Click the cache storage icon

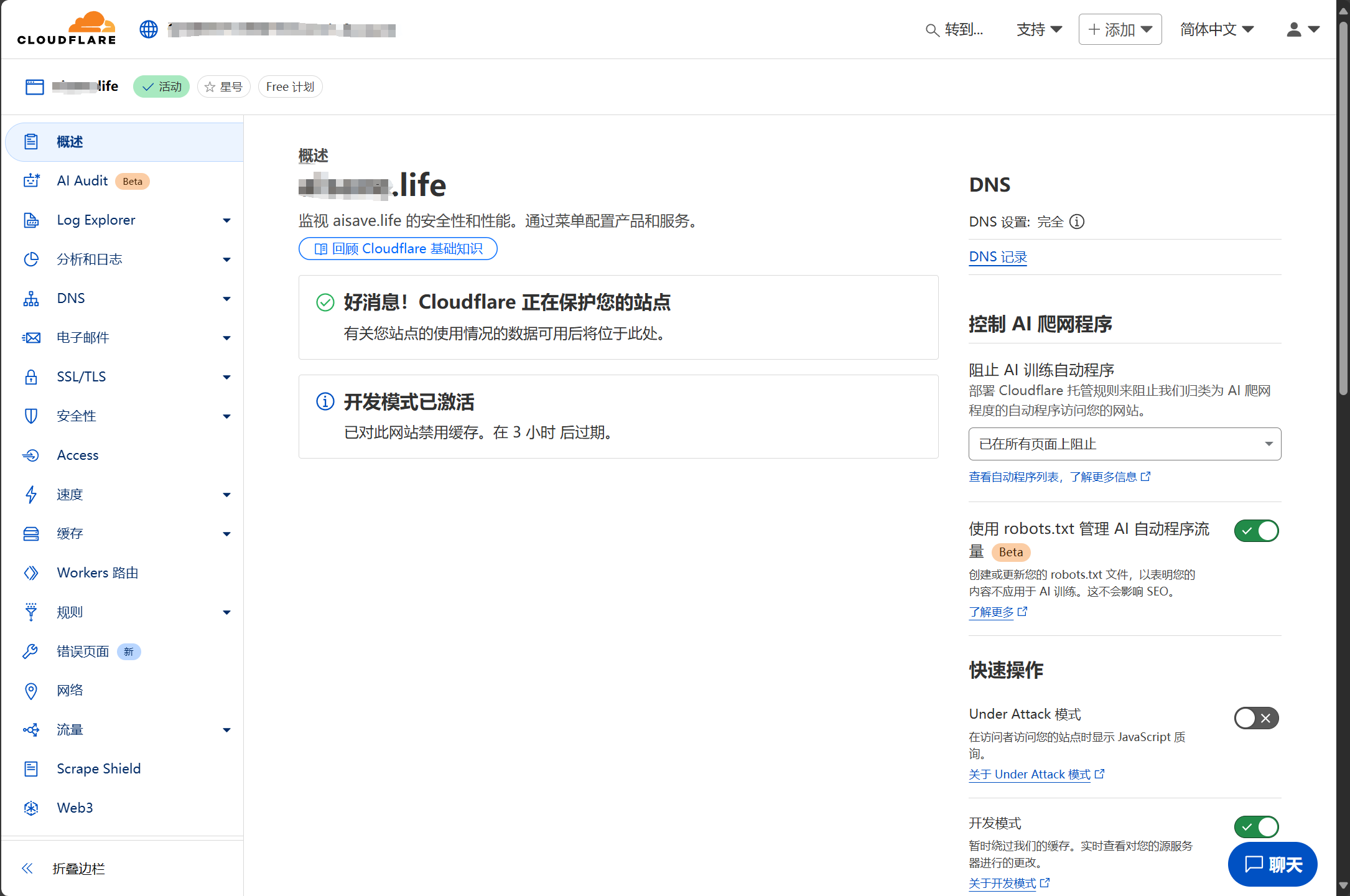(31, 534)
